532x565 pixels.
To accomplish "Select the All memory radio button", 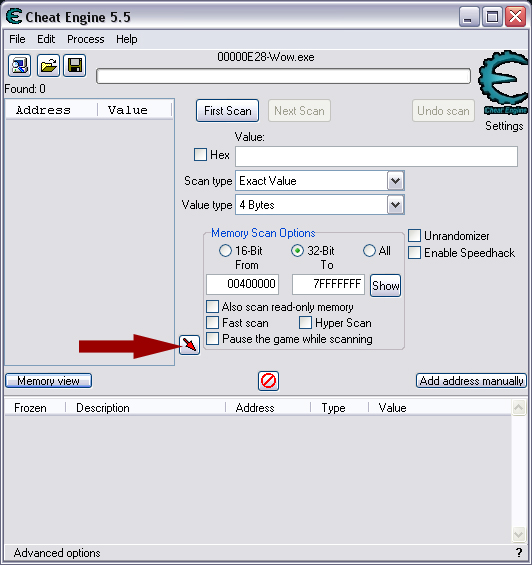I will click(x=369, y=250).
